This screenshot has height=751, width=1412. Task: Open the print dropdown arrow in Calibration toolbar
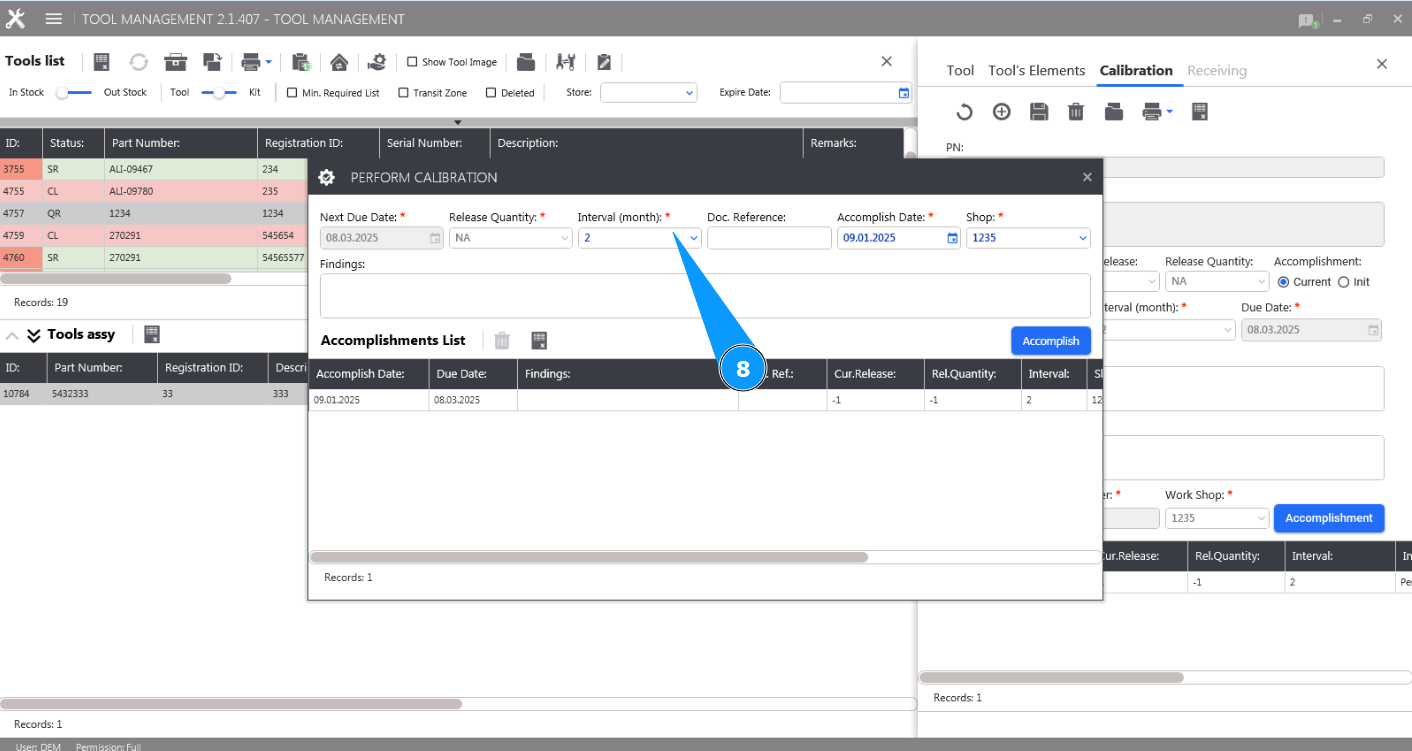(x=1169, y=112)
